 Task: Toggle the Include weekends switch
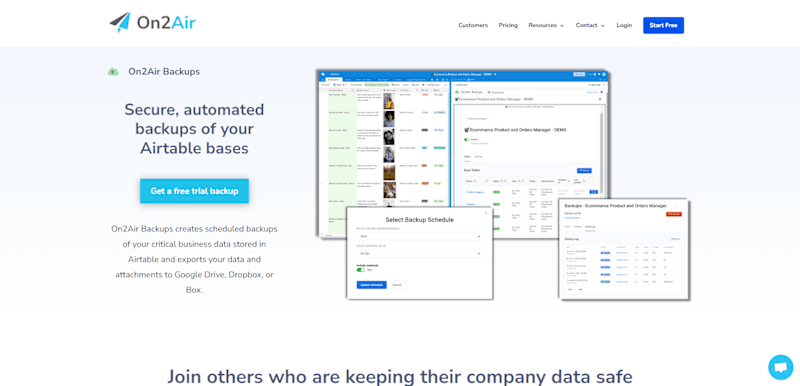(x=361, y=270)
